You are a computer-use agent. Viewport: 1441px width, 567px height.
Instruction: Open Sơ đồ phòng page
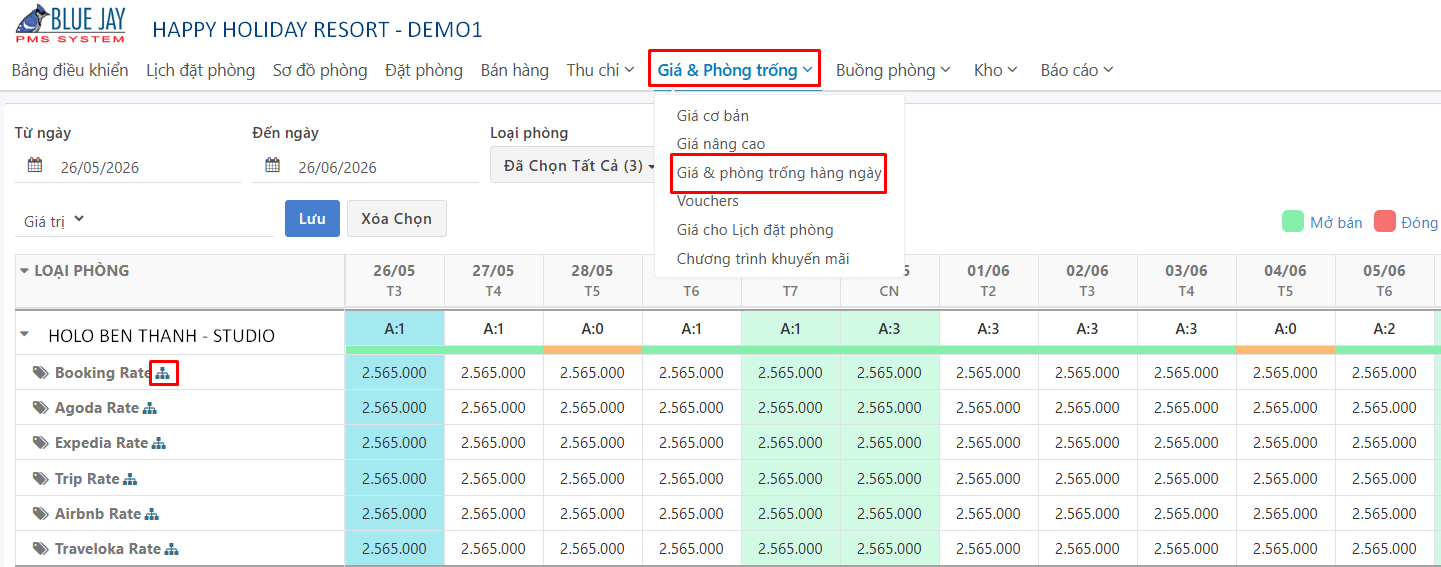click(320, 70)
